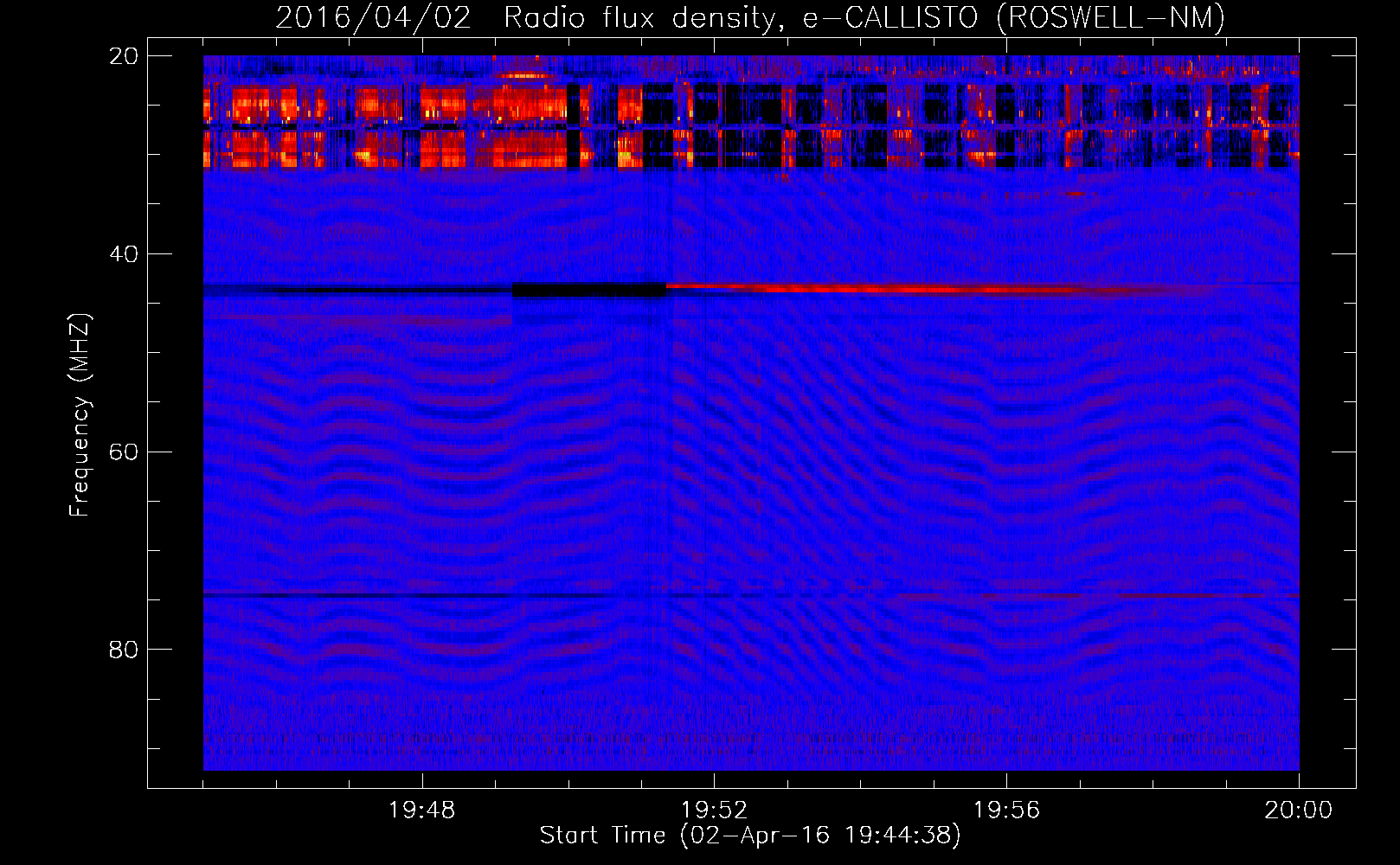Click the 'Start Time (02-Apr-16 19:44:38)' axis label
This screenshot has height=865, width=1400.
click(750, 836)
